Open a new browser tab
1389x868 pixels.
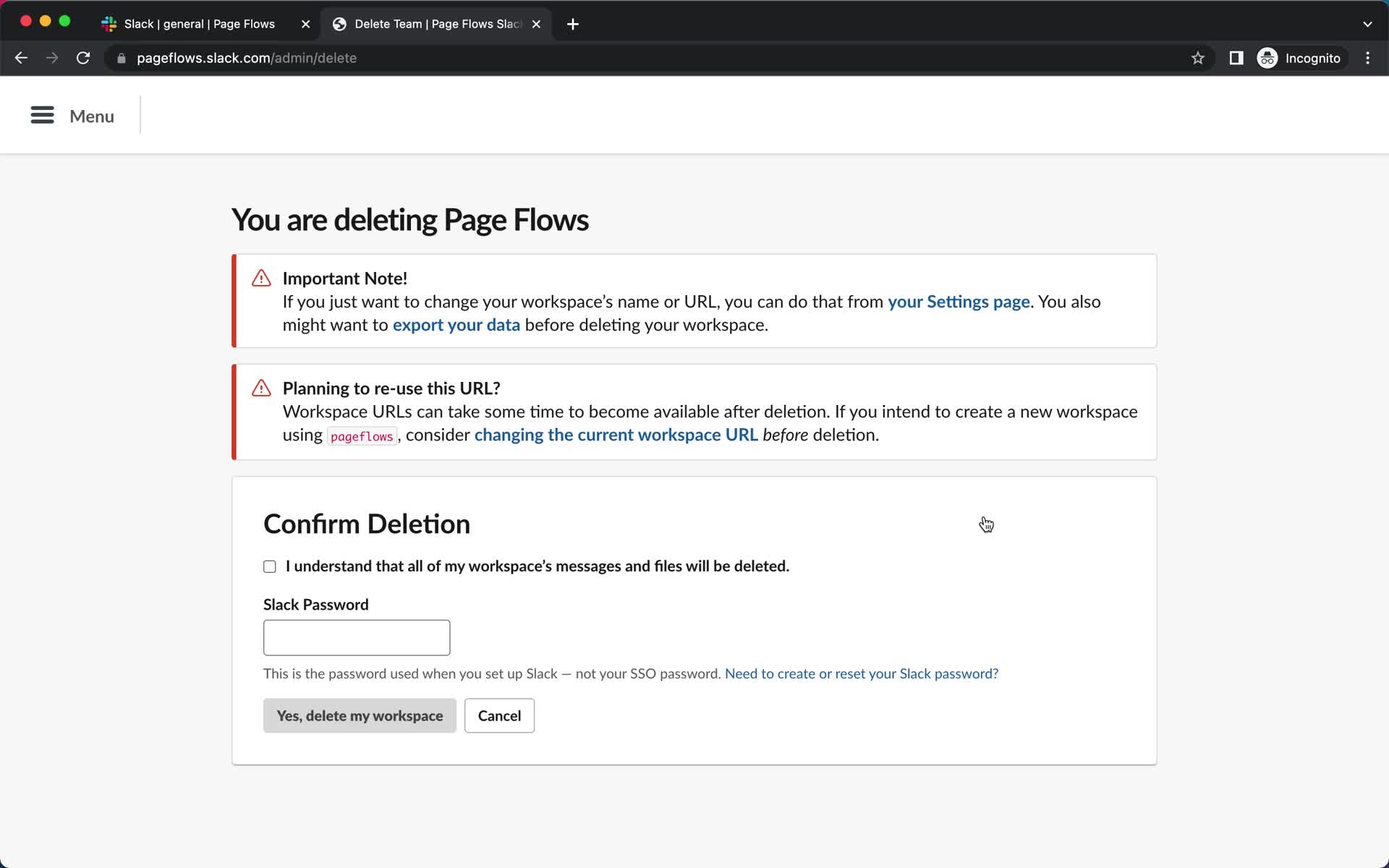(x=572, y=24)
